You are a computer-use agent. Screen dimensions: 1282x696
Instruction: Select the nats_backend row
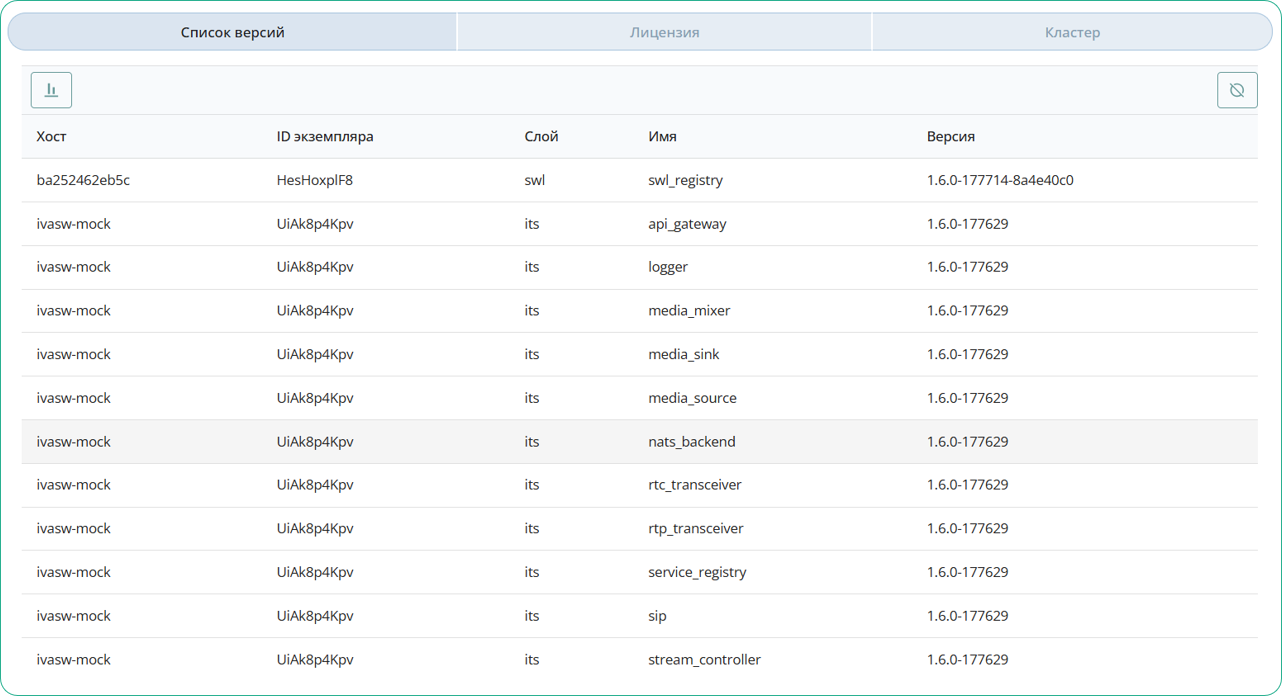691,442
